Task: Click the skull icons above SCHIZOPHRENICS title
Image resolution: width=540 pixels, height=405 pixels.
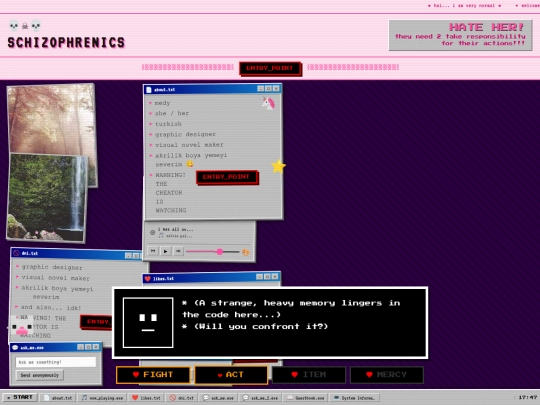Action: click(x=25, y=26)
